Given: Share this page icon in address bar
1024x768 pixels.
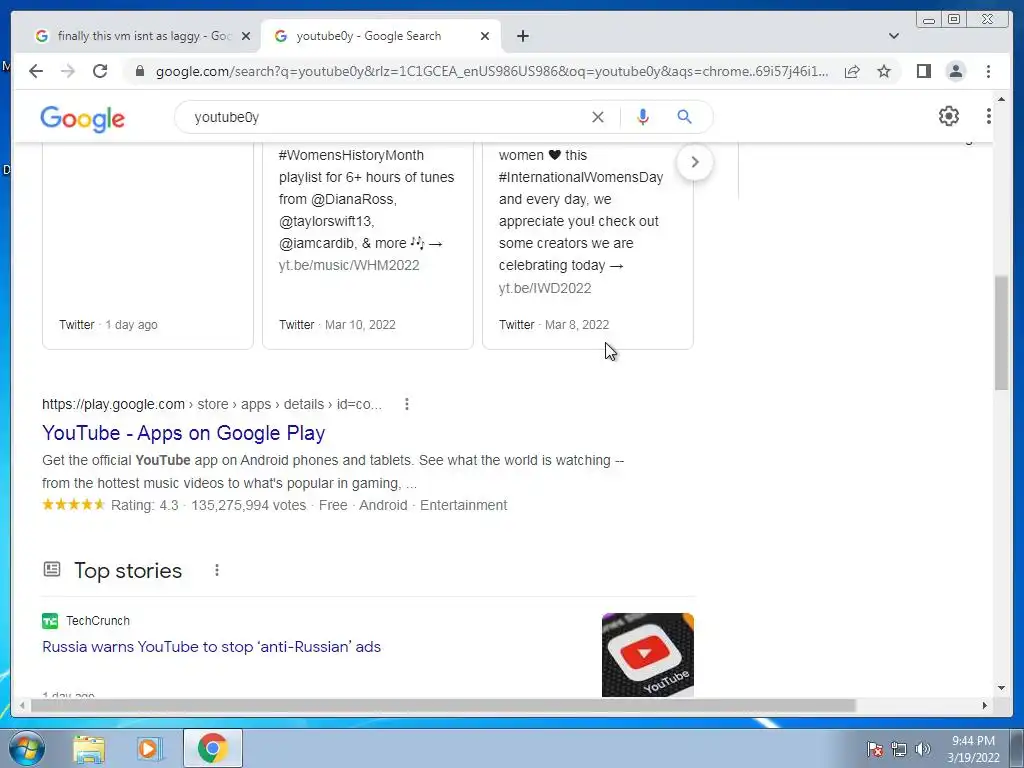Looking at the screenshot, I should (852, 71).
